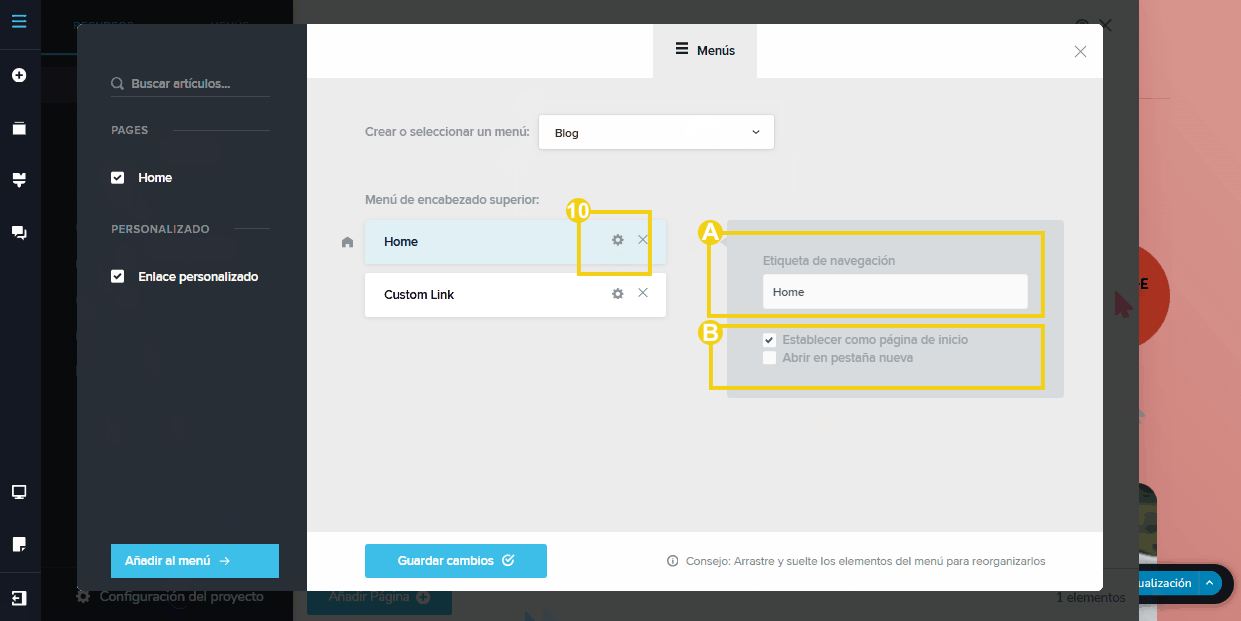Image resolution: width=1241 pixels, height=621 pixels.
Task: Remove Home item from the menu
Action: pyautogui.click(x=643, y=240)
